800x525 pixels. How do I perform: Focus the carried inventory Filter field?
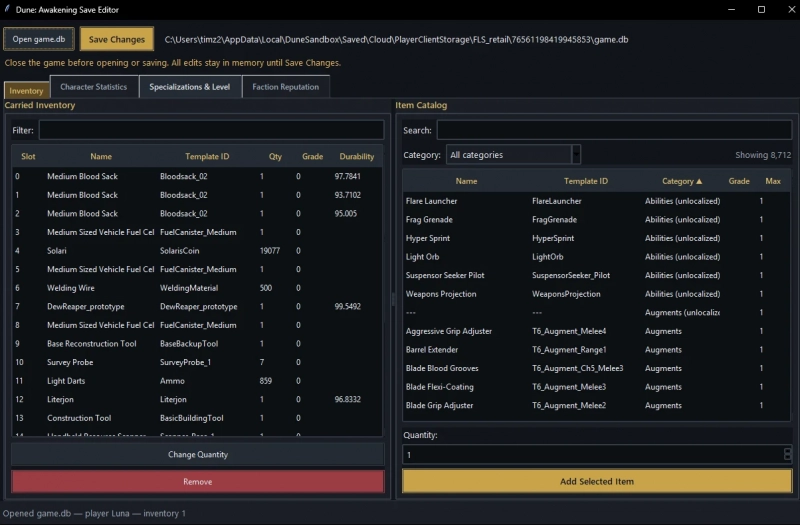pyautogui.click(x=211, y=130)
